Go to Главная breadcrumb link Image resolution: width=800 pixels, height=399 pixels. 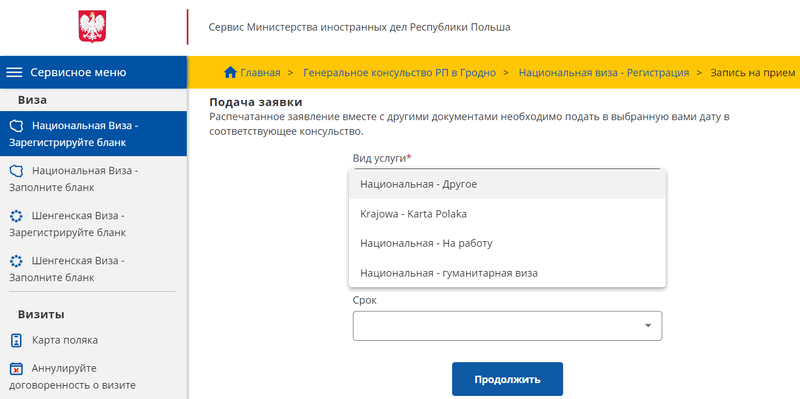click(260, 72)
